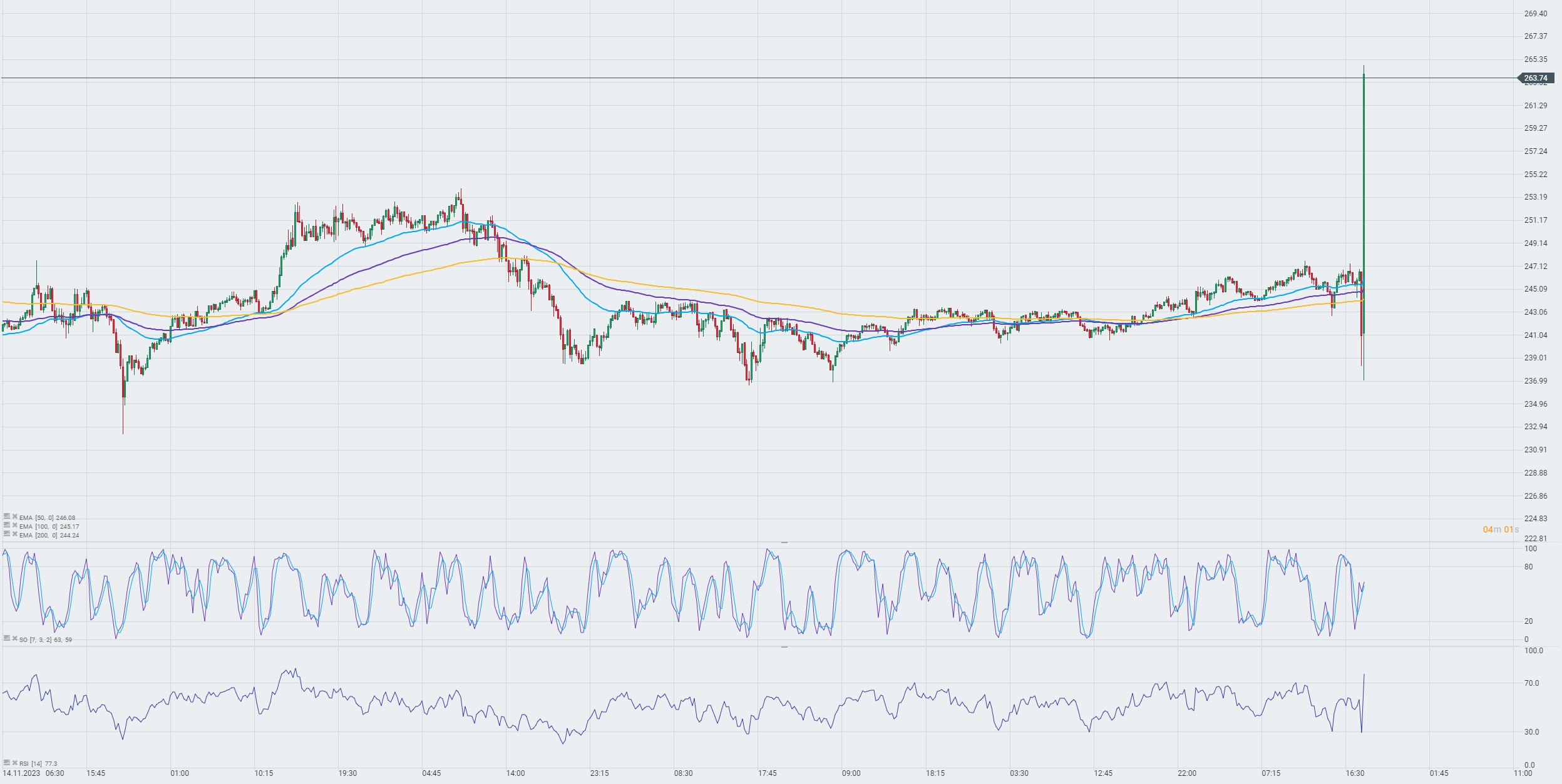Grab the divider handle above stochastic pane
The width and height of the screenshot is (1562, 784).
coord(784,542)
